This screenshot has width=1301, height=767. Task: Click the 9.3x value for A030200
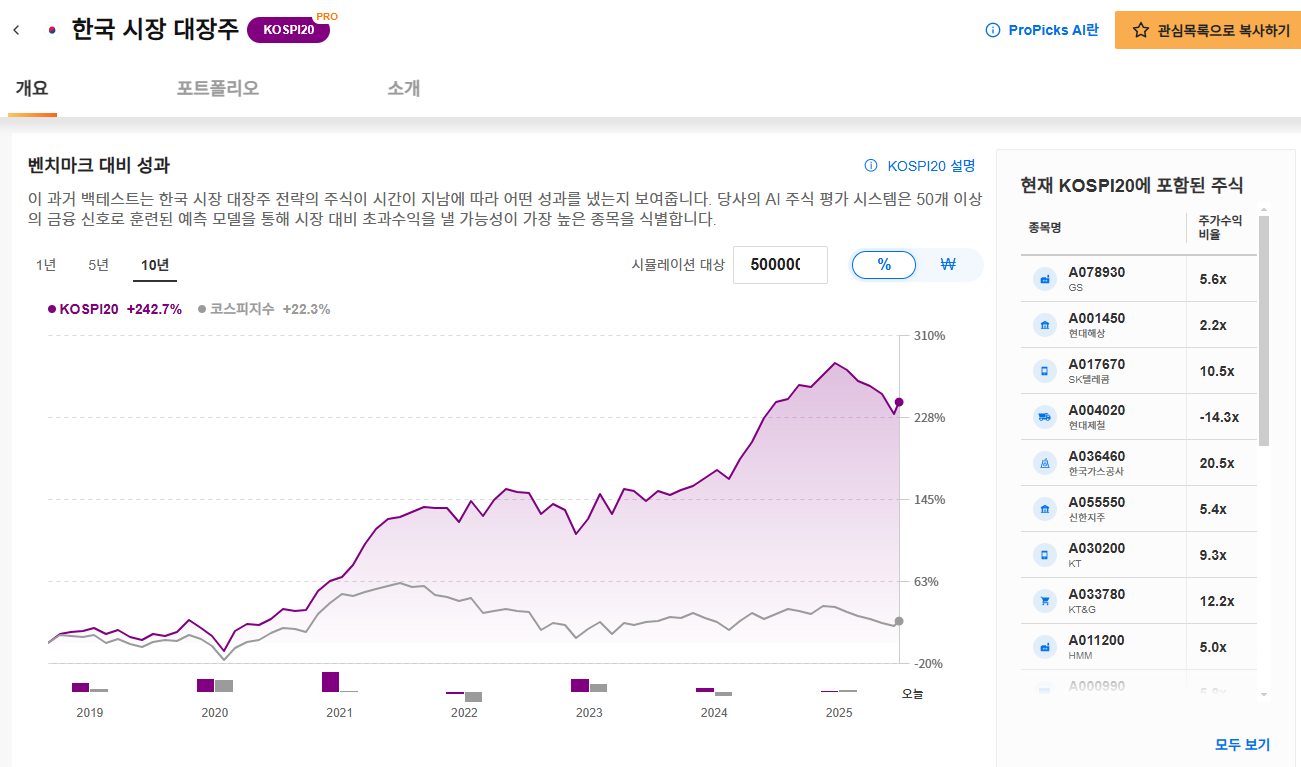point(1213,555)
